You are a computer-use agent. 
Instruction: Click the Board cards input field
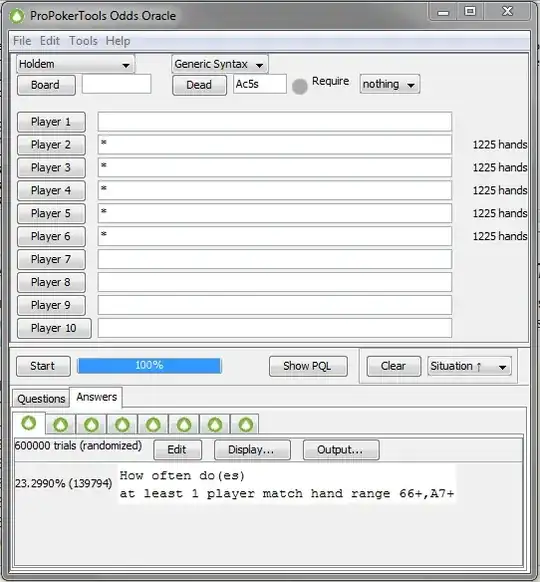pyautogui.click(x=117, y=84)
